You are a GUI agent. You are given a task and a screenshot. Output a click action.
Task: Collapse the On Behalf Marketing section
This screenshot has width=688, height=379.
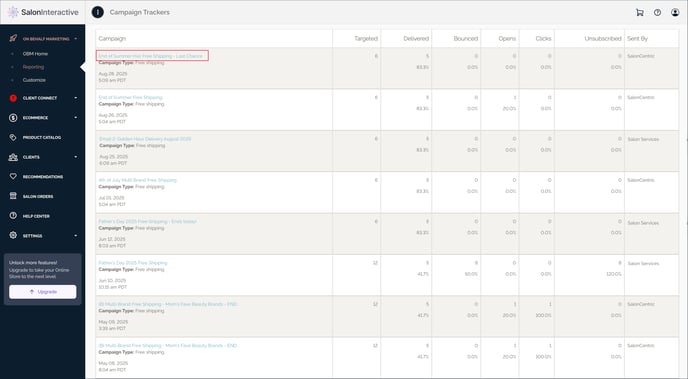tap(75, 39)
